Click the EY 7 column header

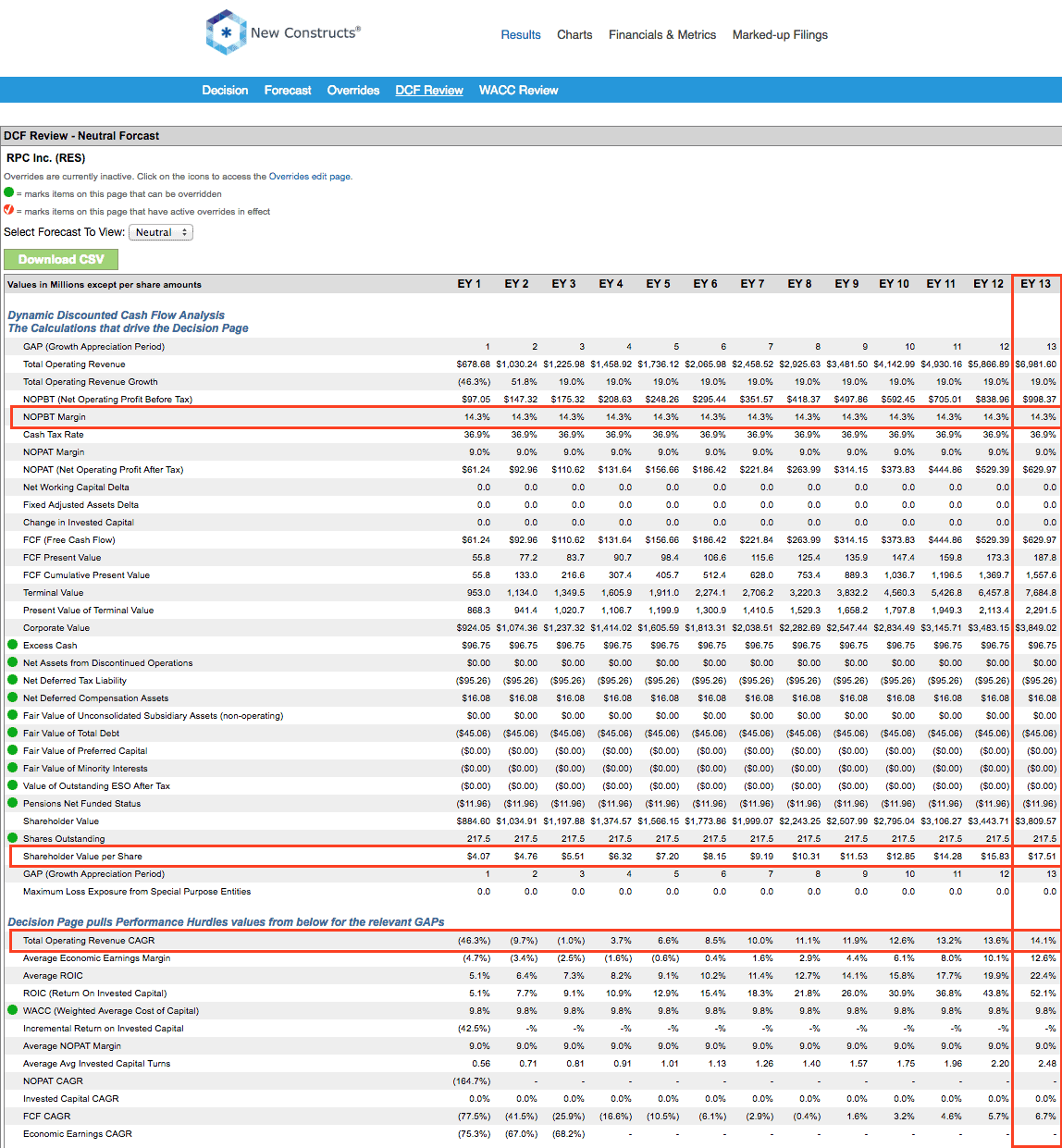[752, 284]
